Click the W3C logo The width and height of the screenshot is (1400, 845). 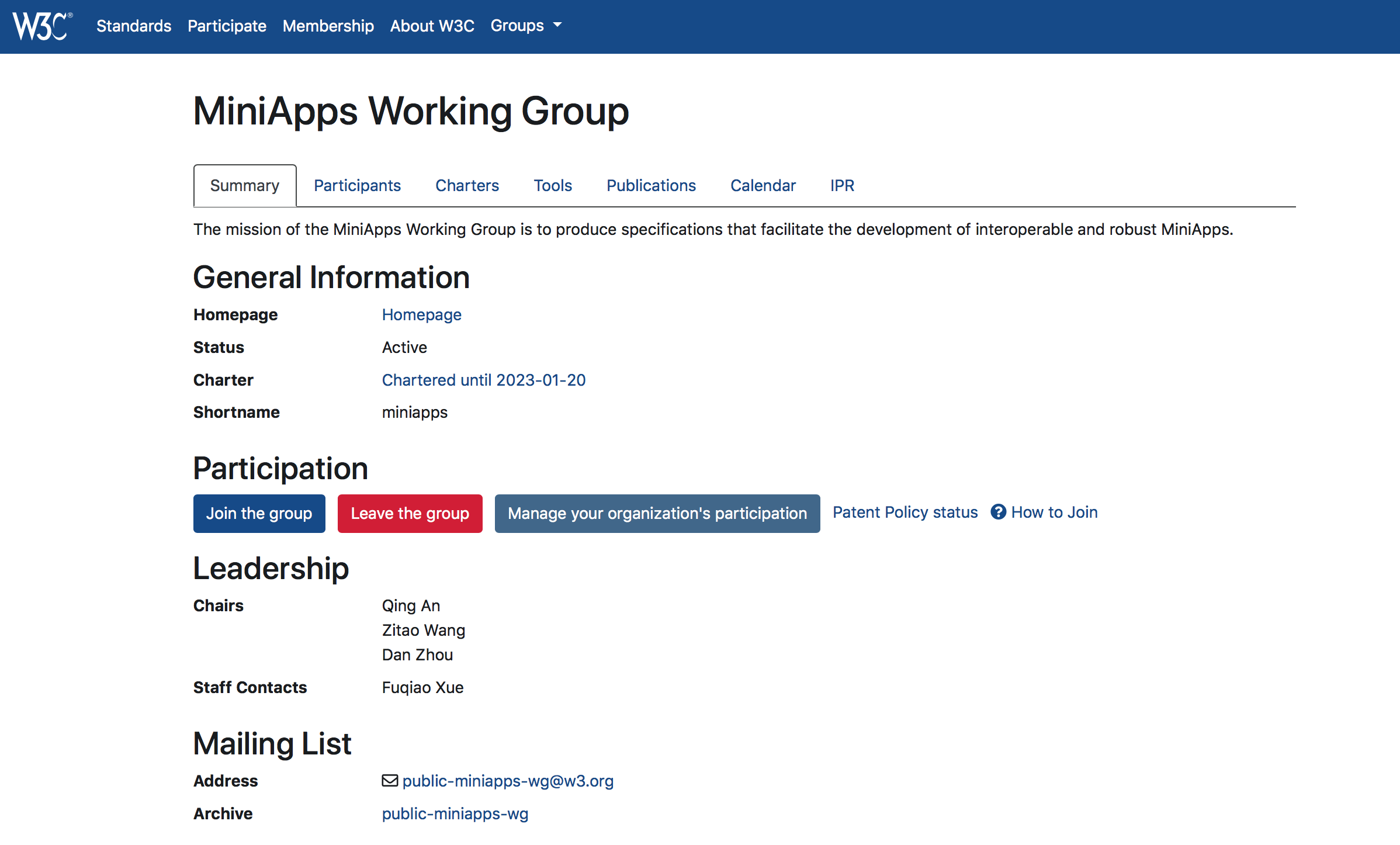coord(42,26)
